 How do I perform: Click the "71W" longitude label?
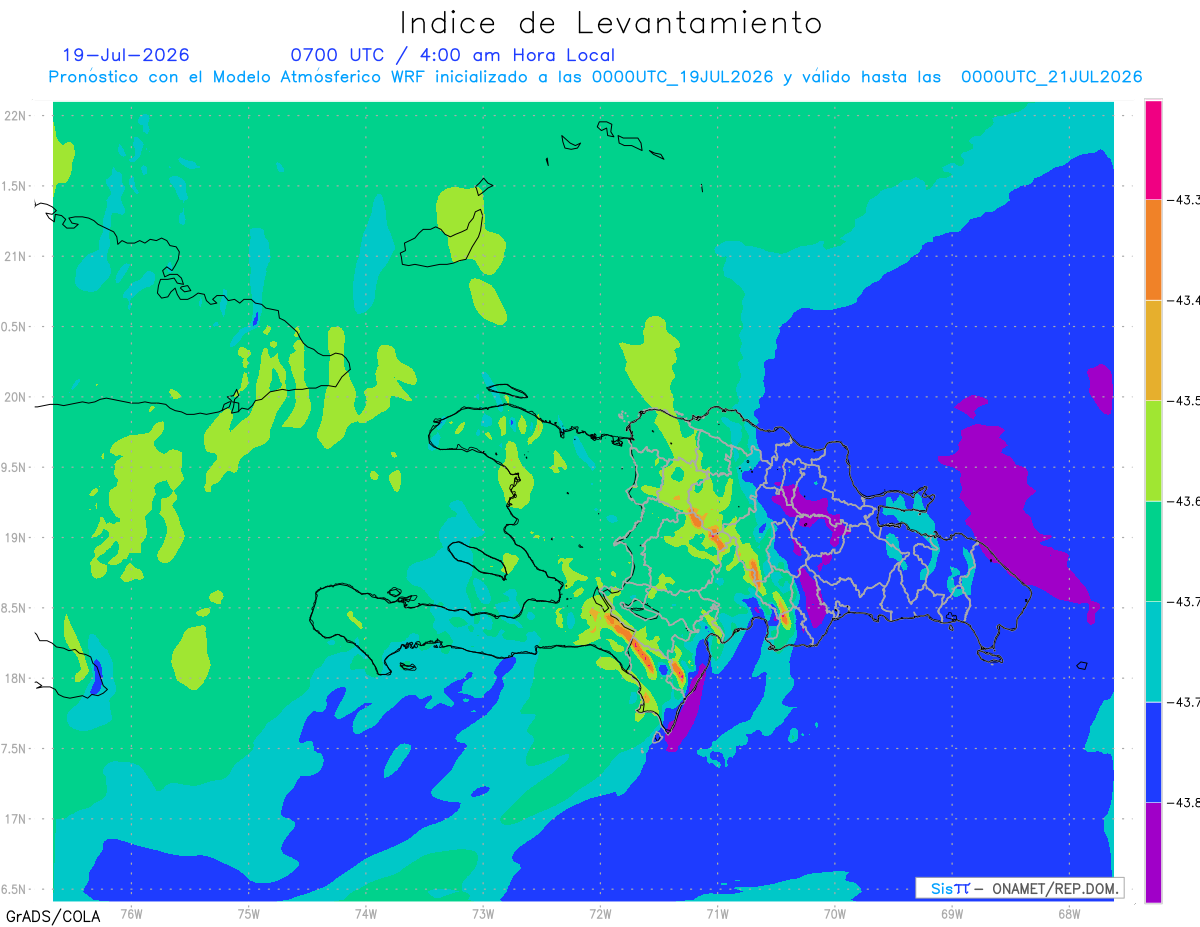coord(717,913)
